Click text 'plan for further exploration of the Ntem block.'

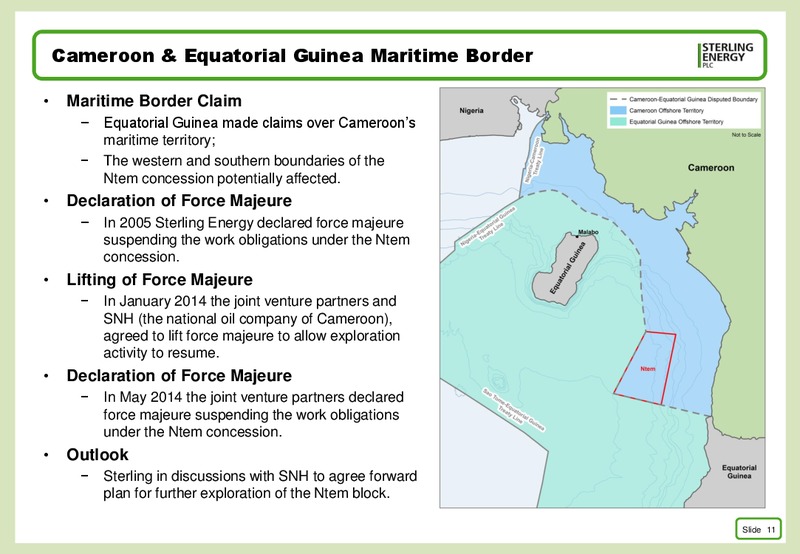tap(247, 493)
